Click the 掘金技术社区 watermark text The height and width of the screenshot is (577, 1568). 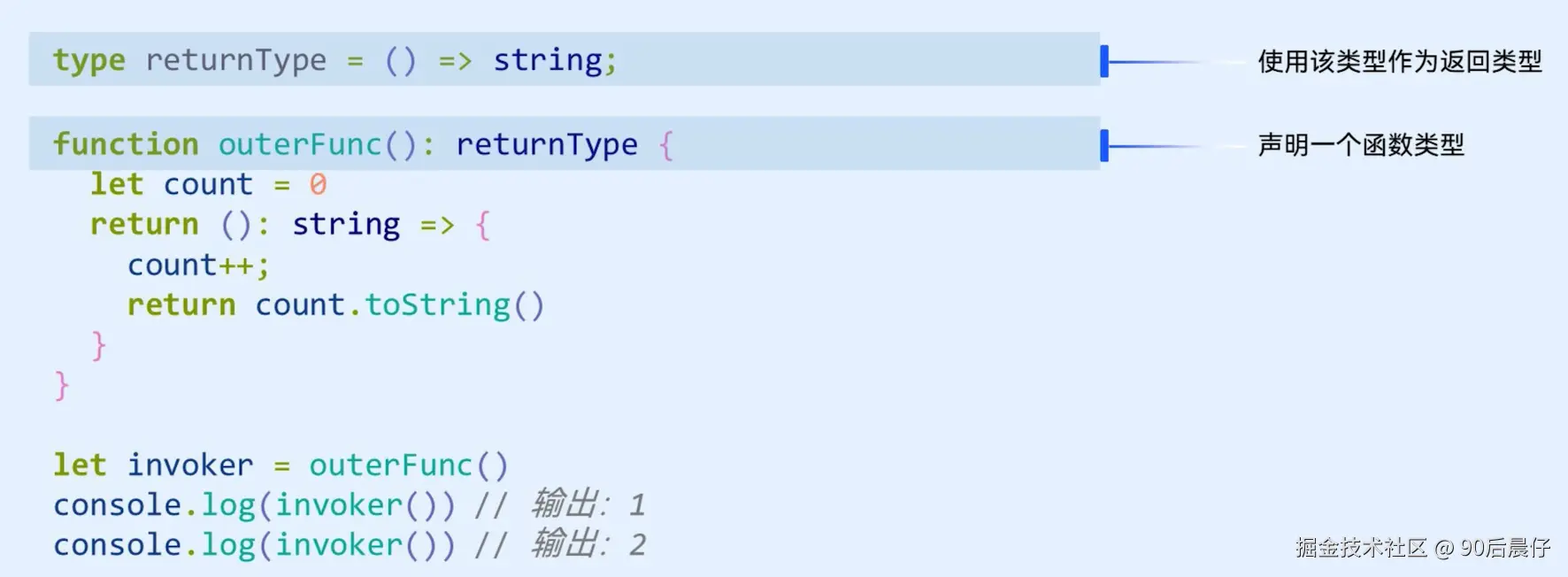click(1362, 548)
